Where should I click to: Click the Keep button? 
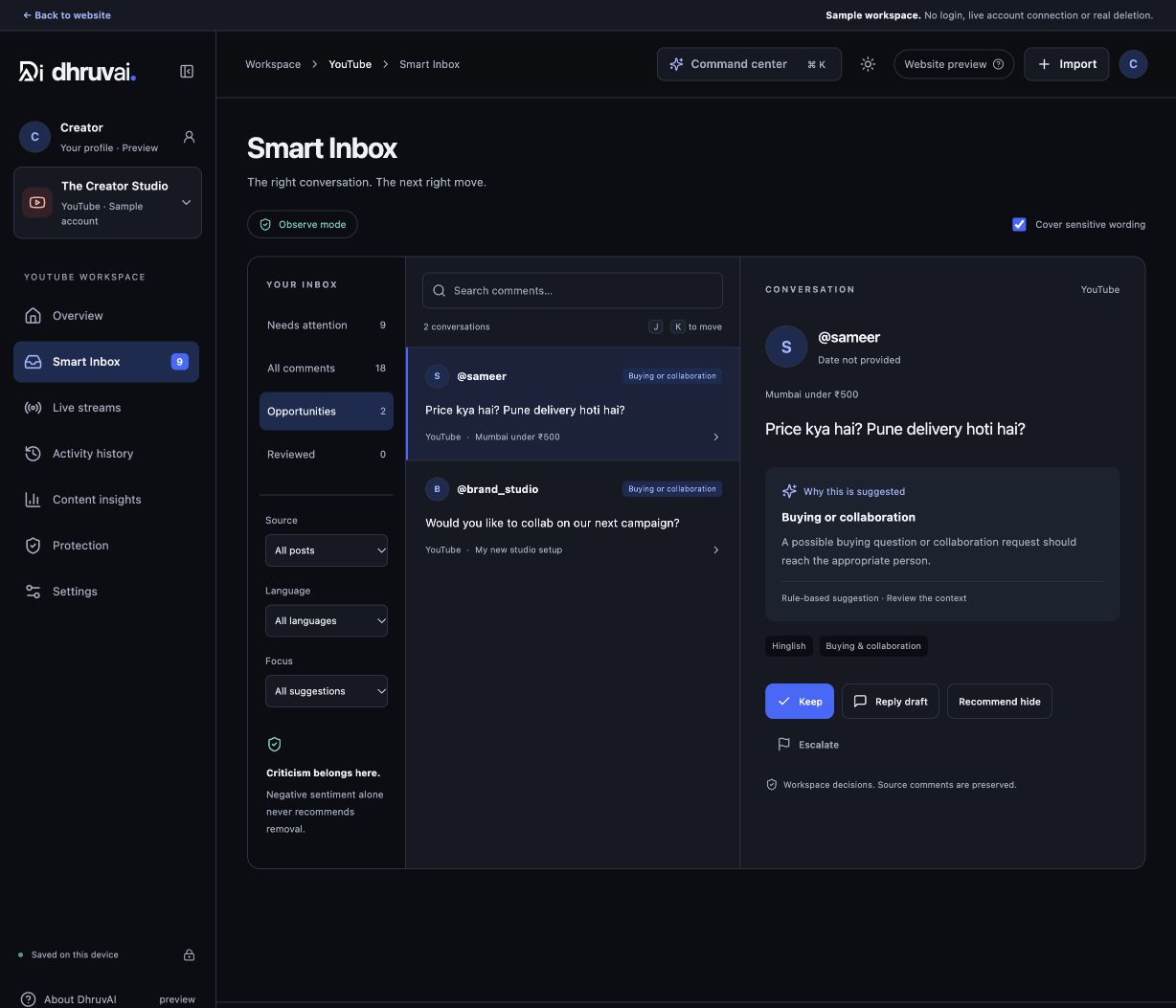point(800,702)
